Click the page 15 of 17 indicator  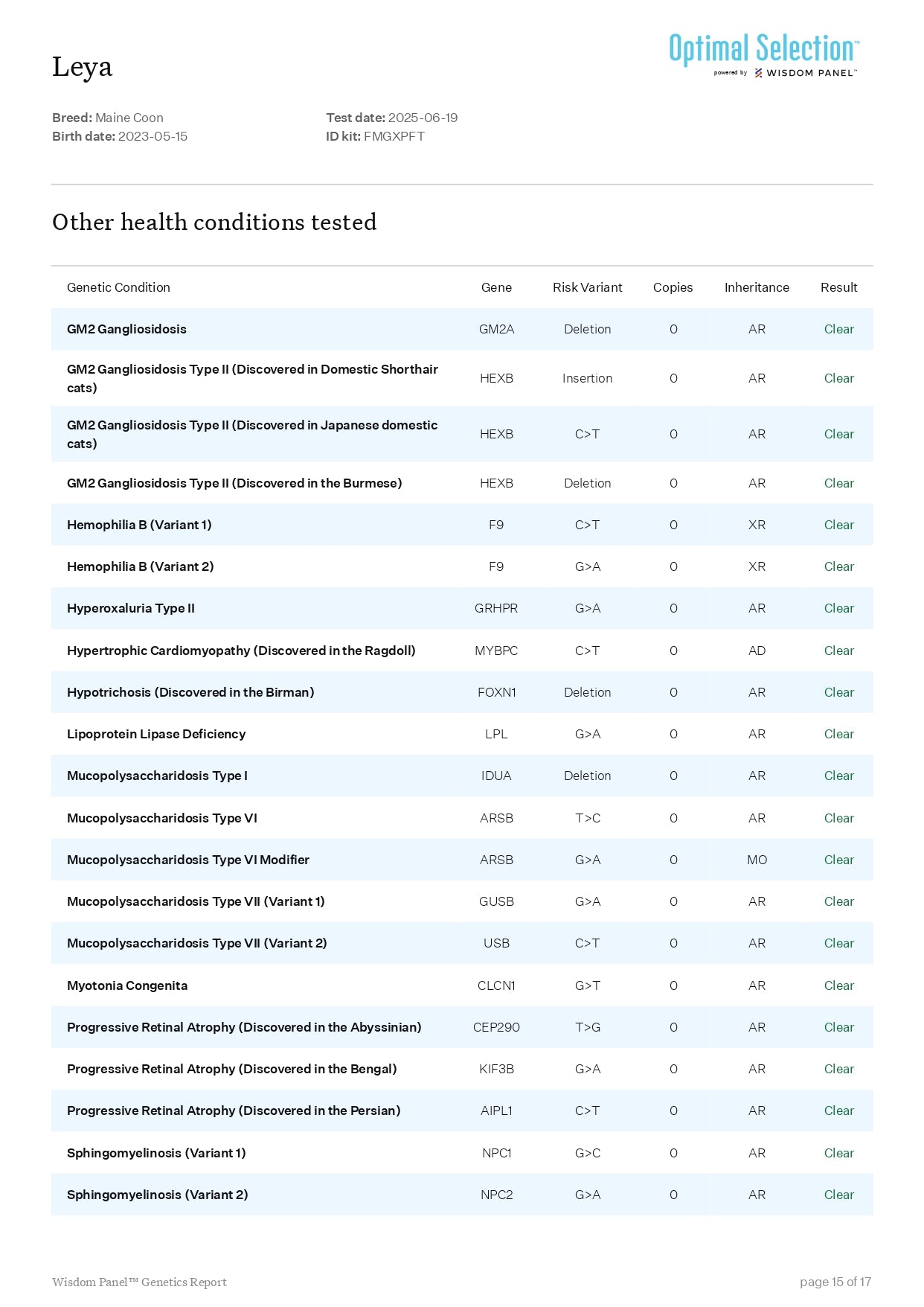tap(835, 1282)
